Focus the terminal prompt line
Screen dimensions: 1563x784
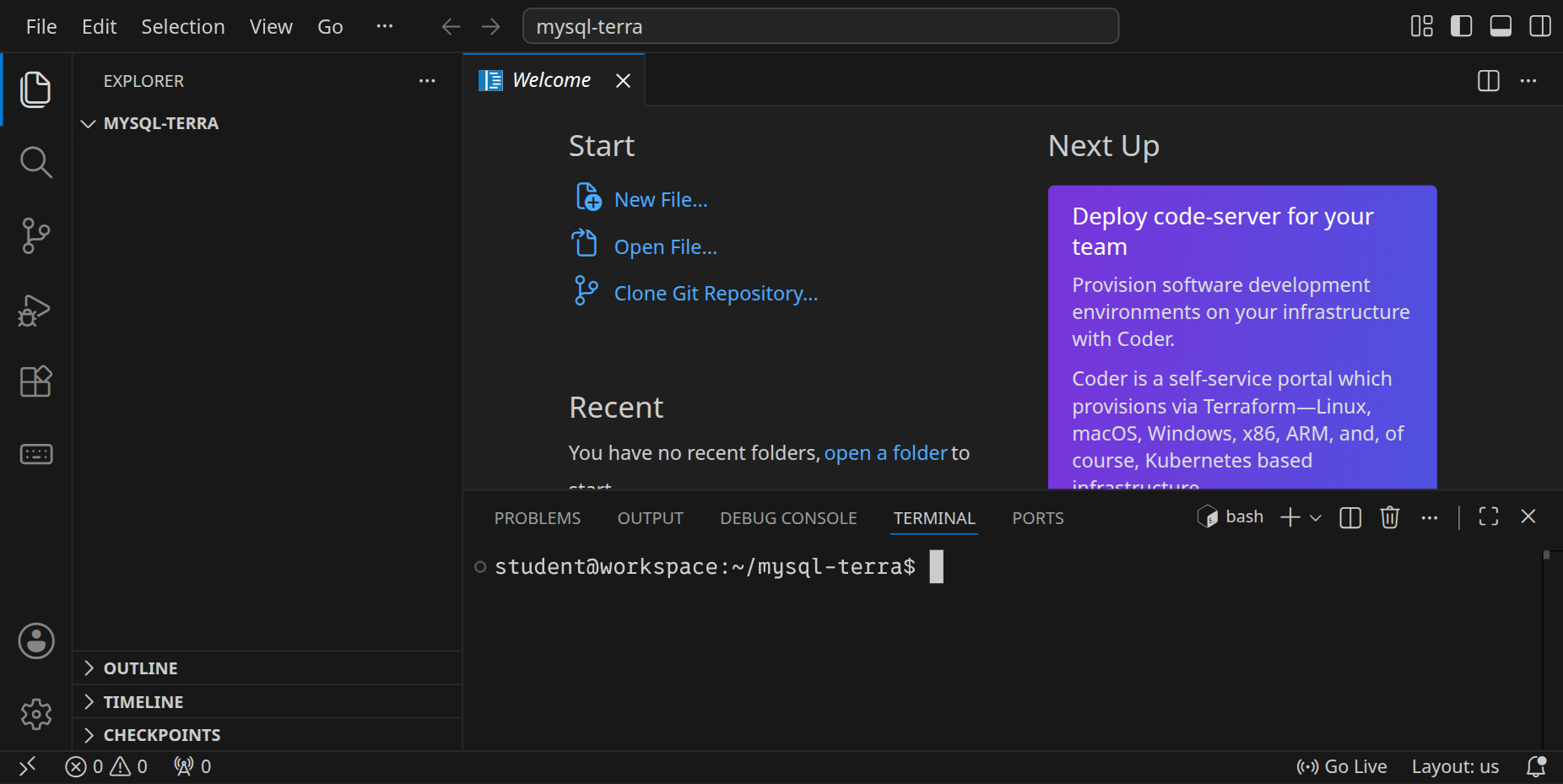(x=717, y=566)
